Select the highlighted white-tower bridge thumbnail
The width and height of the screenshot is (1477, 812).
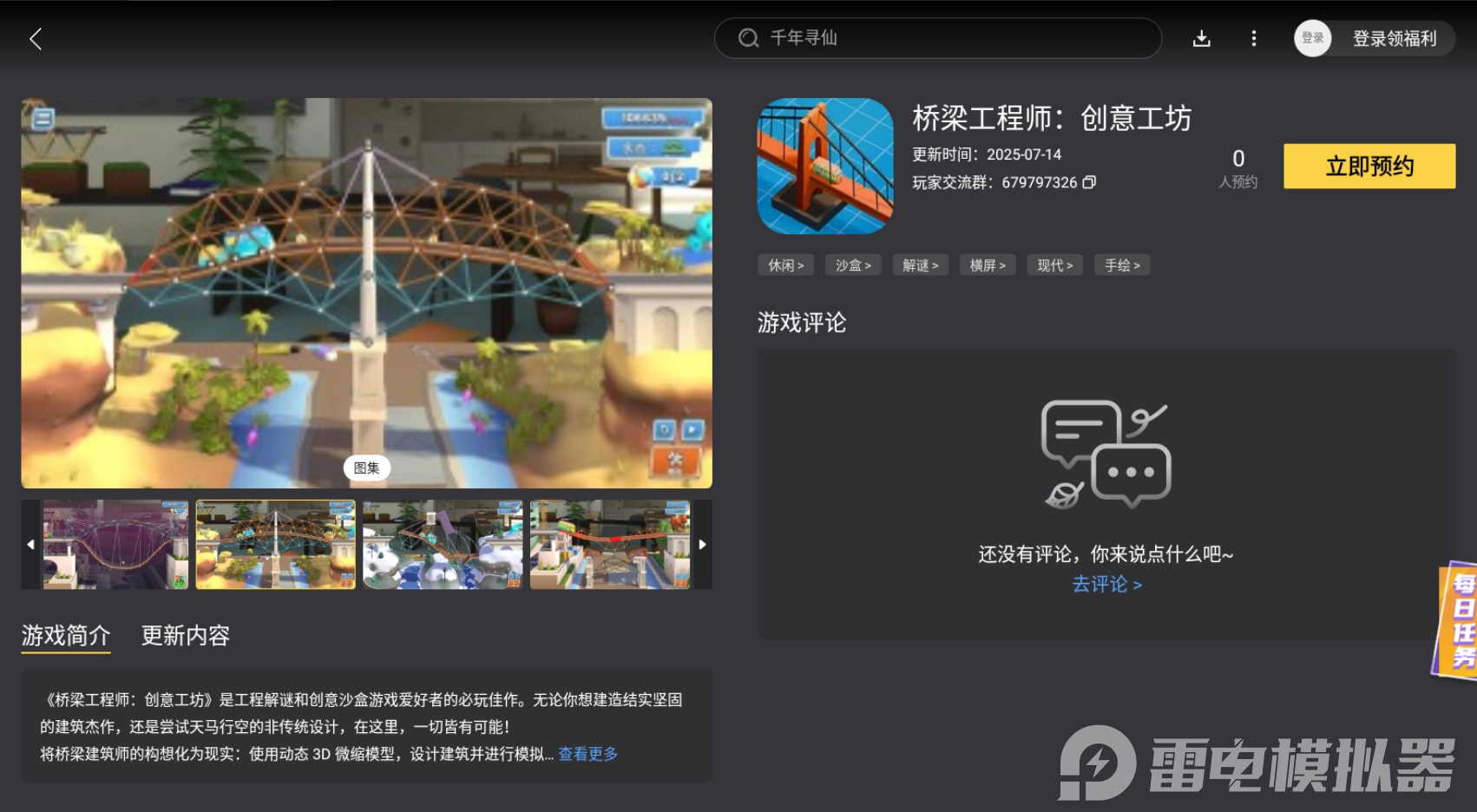(276, 545)
